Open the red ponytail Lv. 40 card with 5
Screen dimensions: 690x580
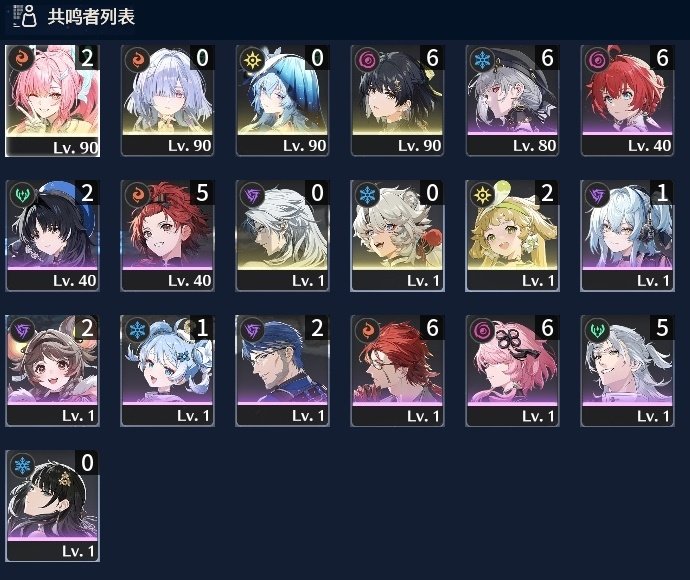tap(168, 236)
